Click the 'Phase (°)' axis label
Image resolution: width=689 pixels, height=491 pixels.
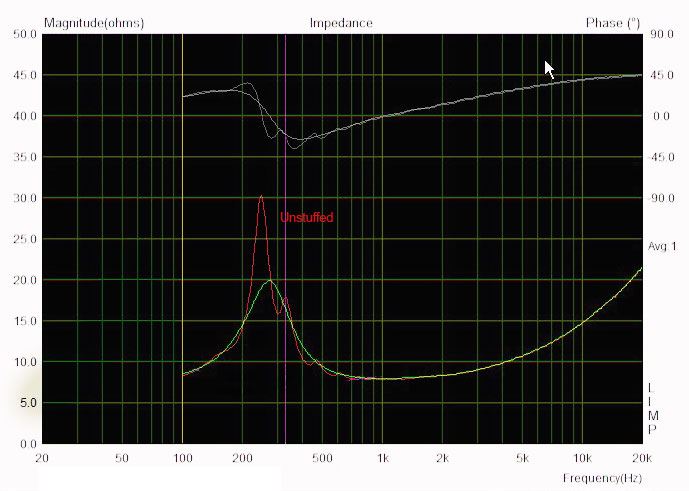pyautogui.click(x=613, y=23)
